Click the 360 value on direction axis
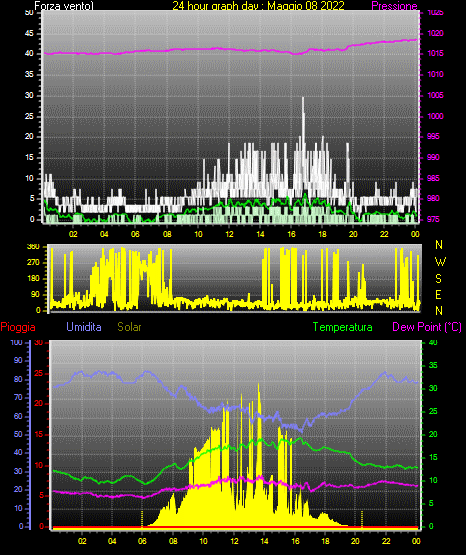 click(33, 247)
